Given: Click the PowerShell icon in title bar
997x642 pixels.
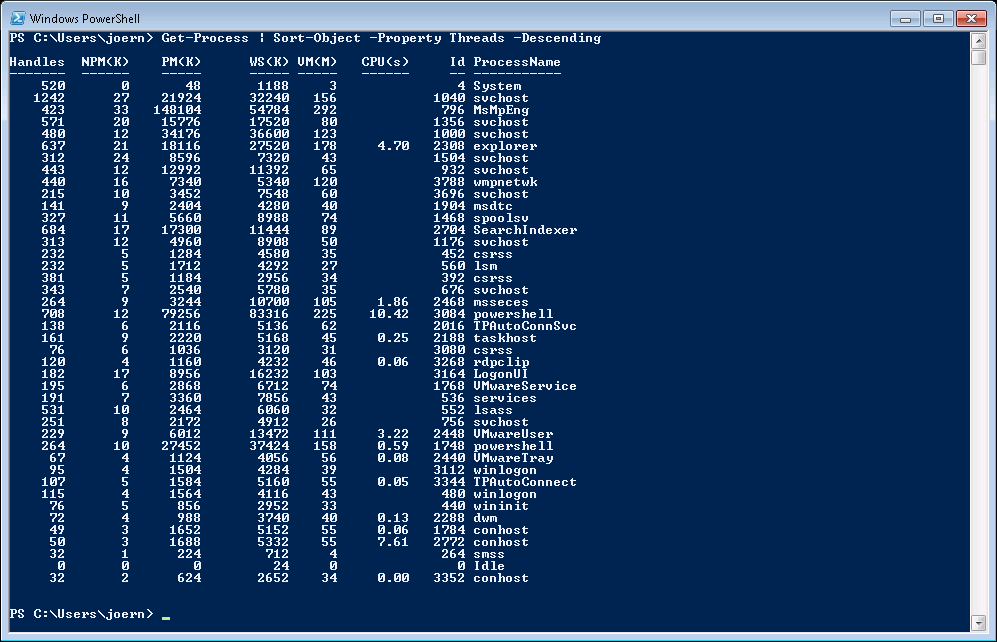Looking at the screenshot, I should [18, 18].
